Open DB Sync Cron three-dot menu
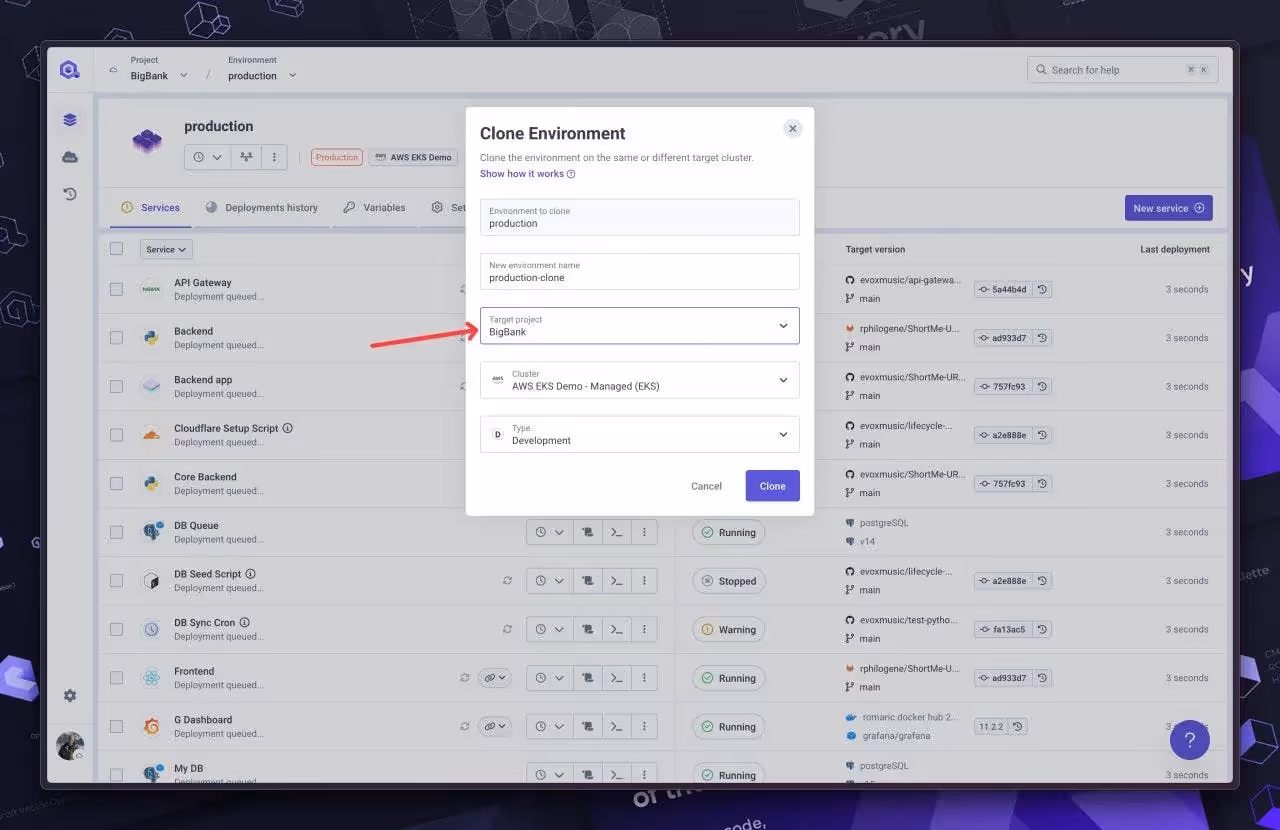The height and width of the screenshot is (830, 1280). click(x=645, y=629)
